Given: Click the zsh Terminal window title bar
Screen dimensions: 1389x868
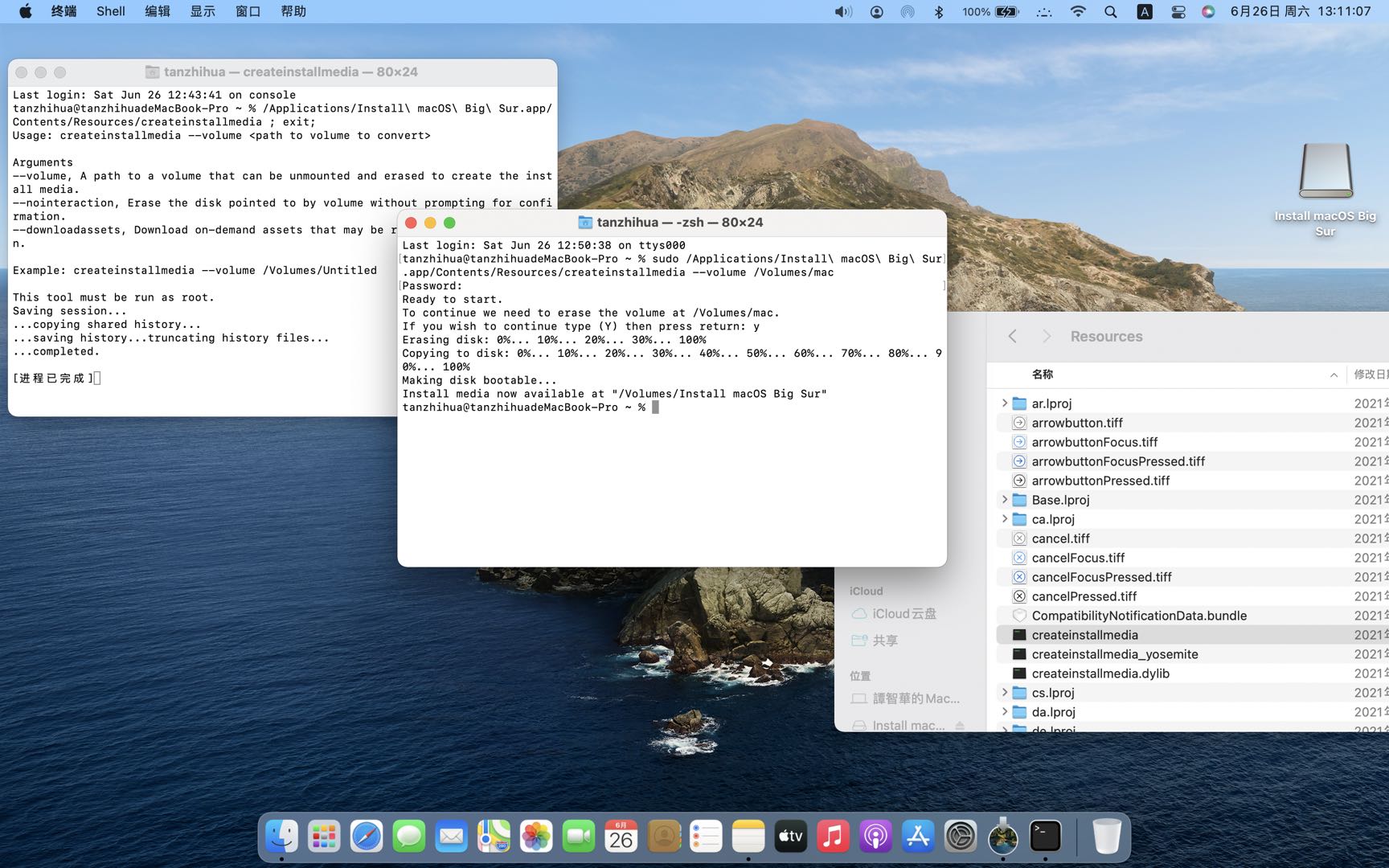Looking at the screenshot, I should [671, 222].
